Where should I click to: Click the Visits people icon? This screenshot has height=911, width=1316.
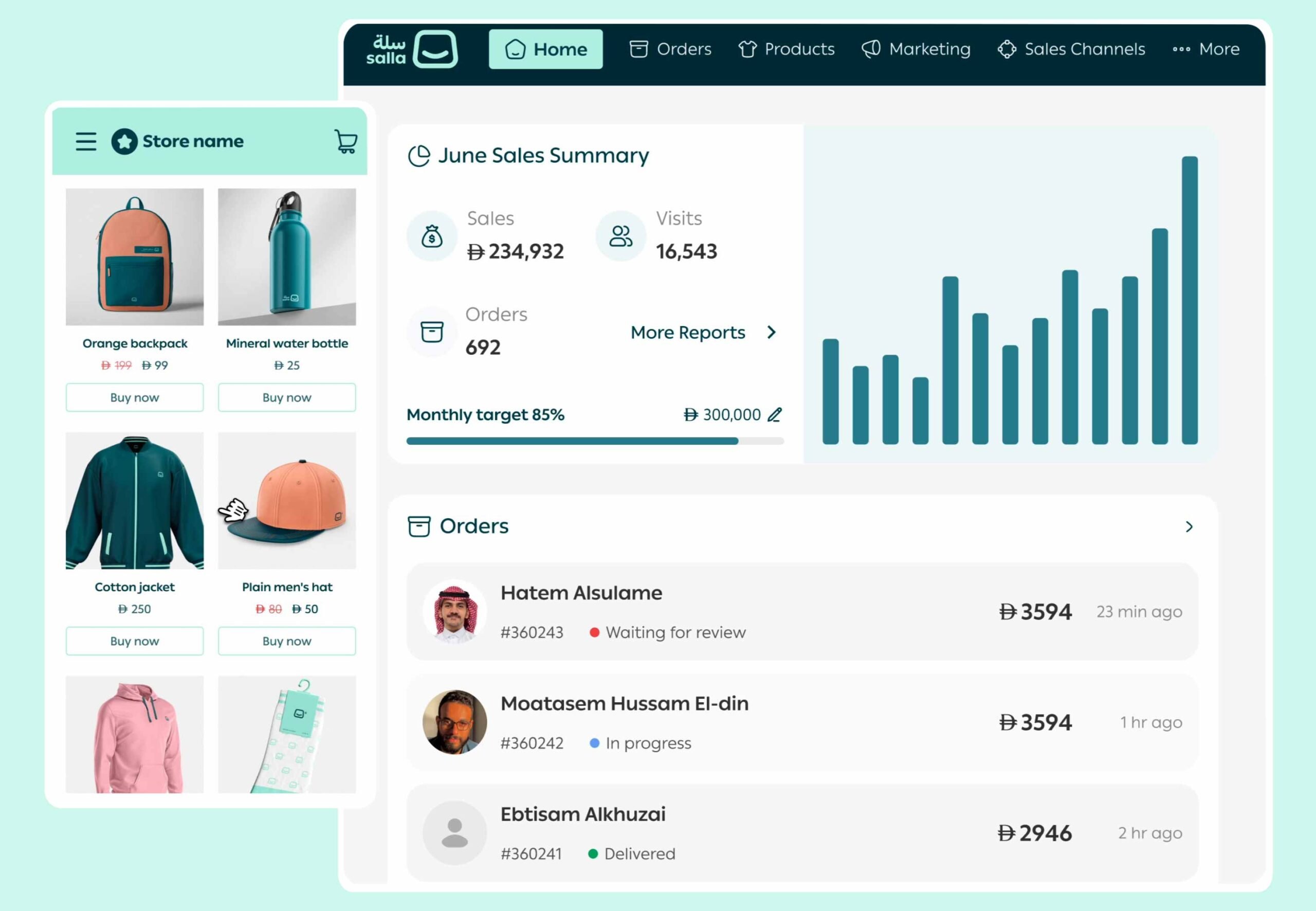pyautogui.click(x=621, y=236)
